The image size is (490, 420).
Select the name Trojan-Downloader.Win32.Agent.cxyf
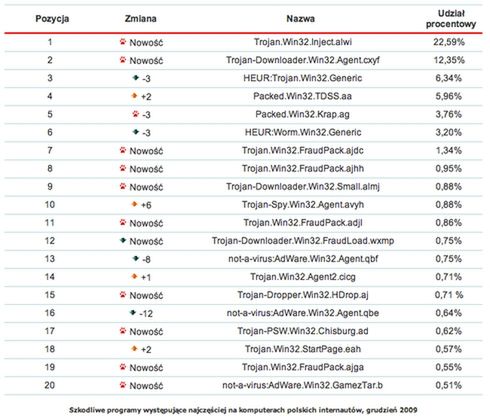[x=303, y=60]
